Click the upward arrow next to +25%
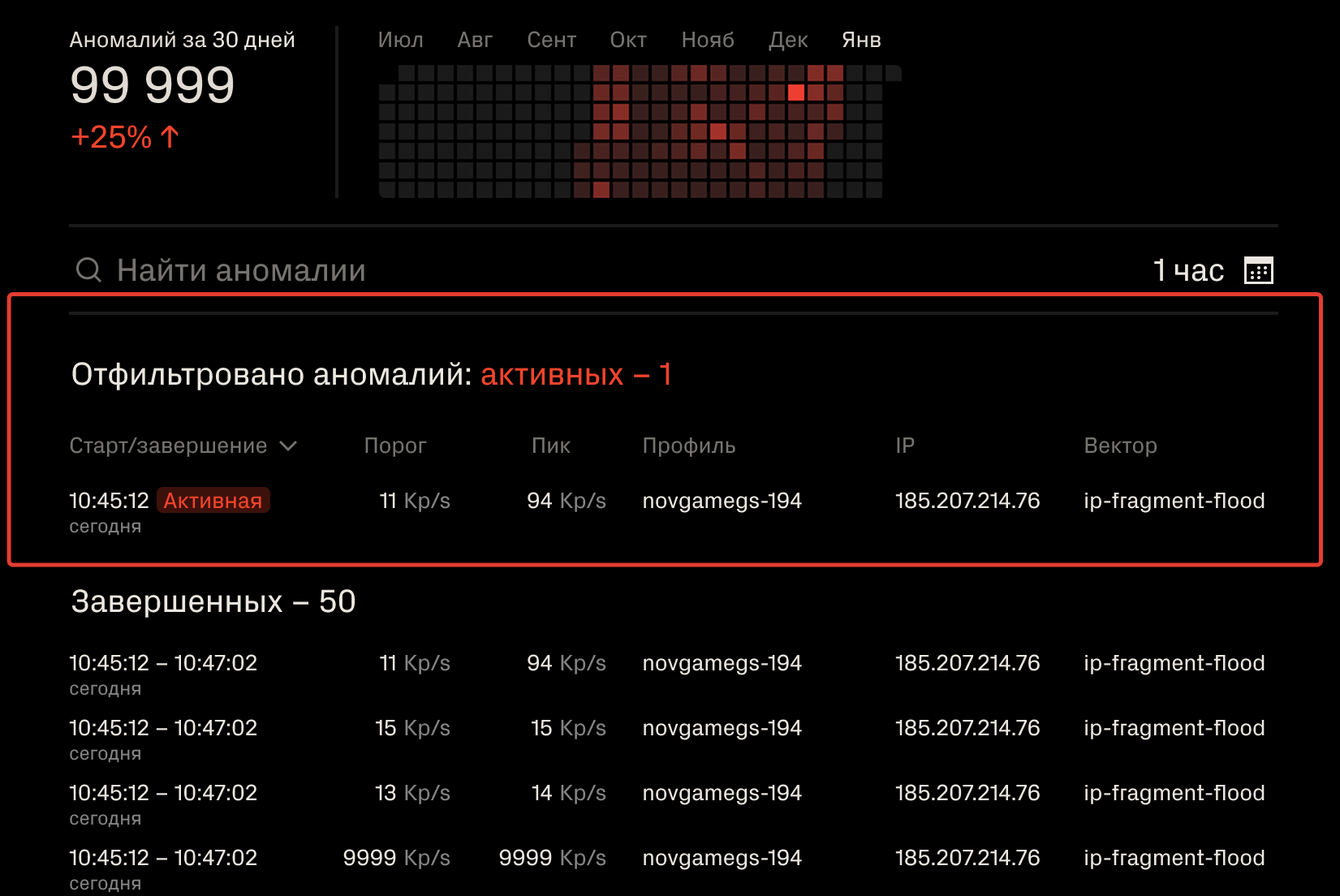The image size is (1340, 896). click(170, 136)
